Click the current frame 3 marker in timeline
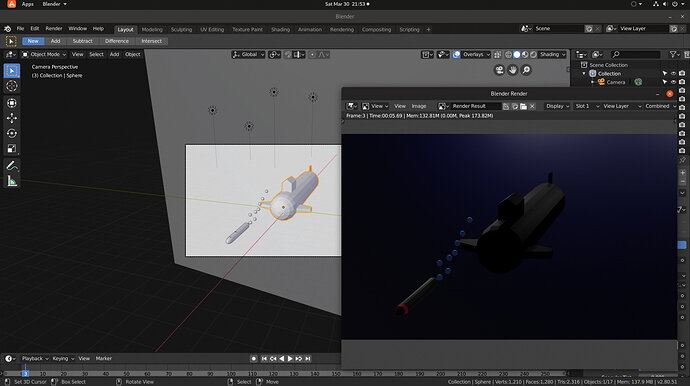 tap(25, 373)
